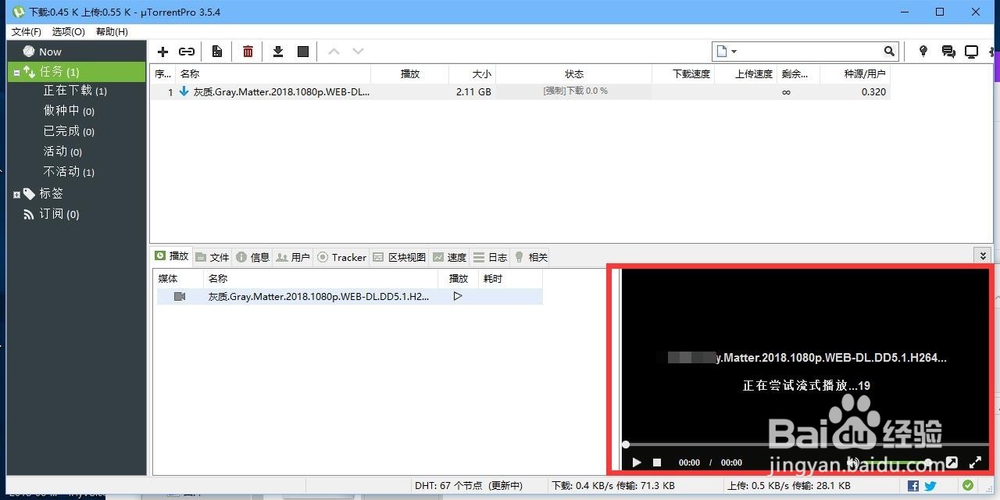Select 活动 (0) filter
1000x500 pixels.
click(62, 152)
